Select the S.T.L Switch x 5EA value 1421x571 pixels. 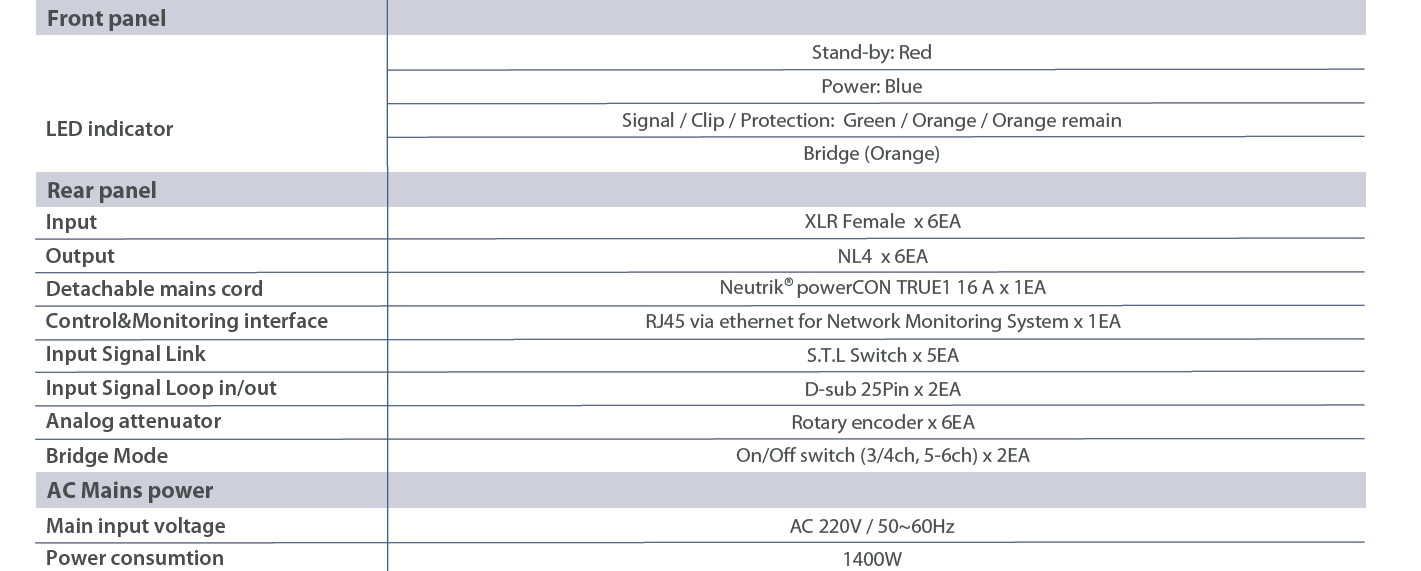pyautogui.click(x=882, y=355)
